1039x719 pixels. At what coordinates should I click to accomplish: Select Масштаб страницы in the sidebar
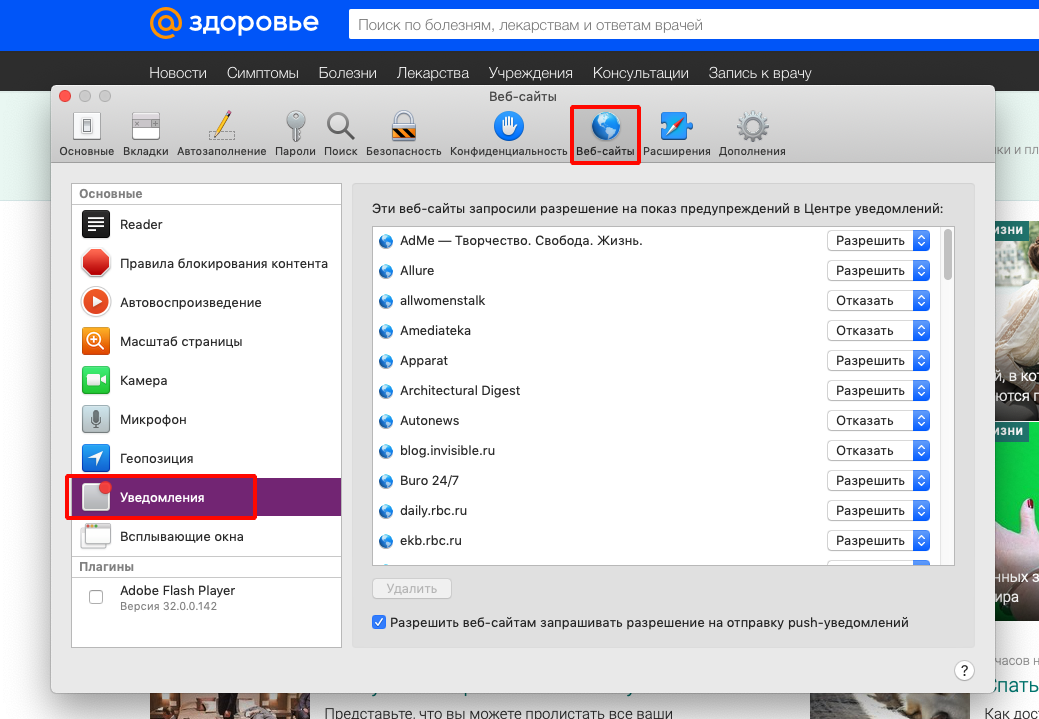point(207,342)
